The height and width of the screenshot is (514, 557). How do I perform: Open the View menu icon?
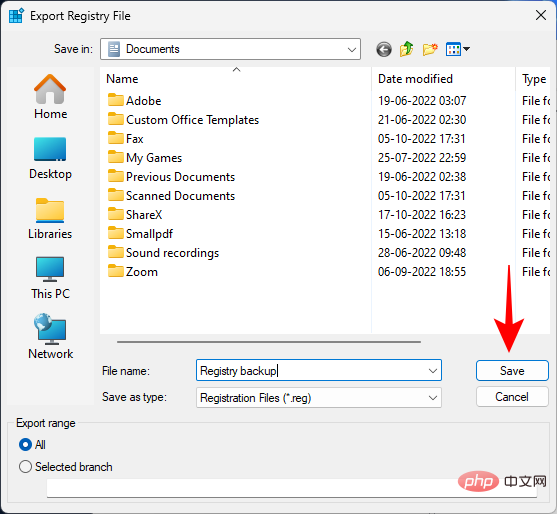point(458,49)
